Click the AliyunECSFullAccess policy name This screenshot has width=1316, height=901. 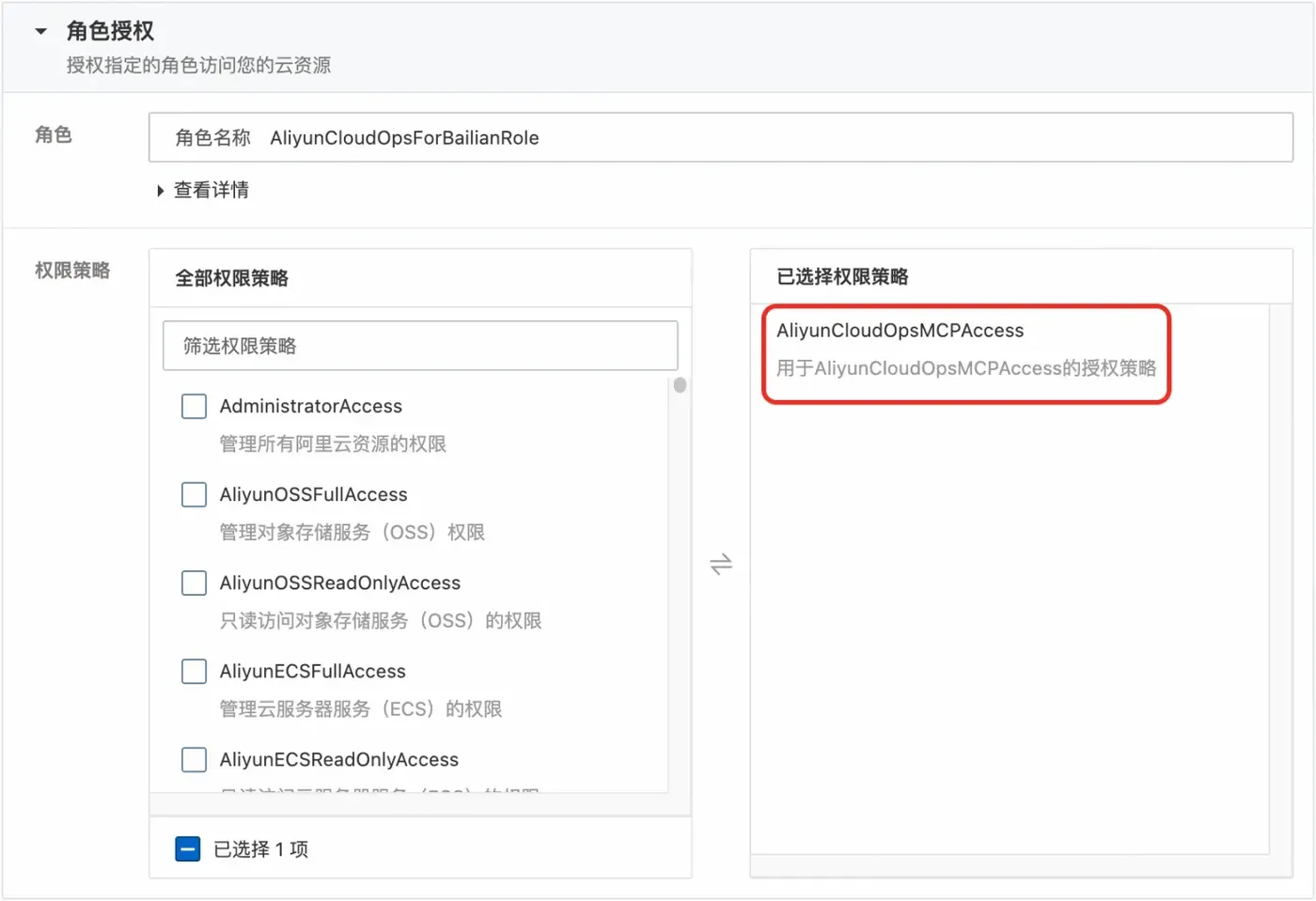point(313,671)
